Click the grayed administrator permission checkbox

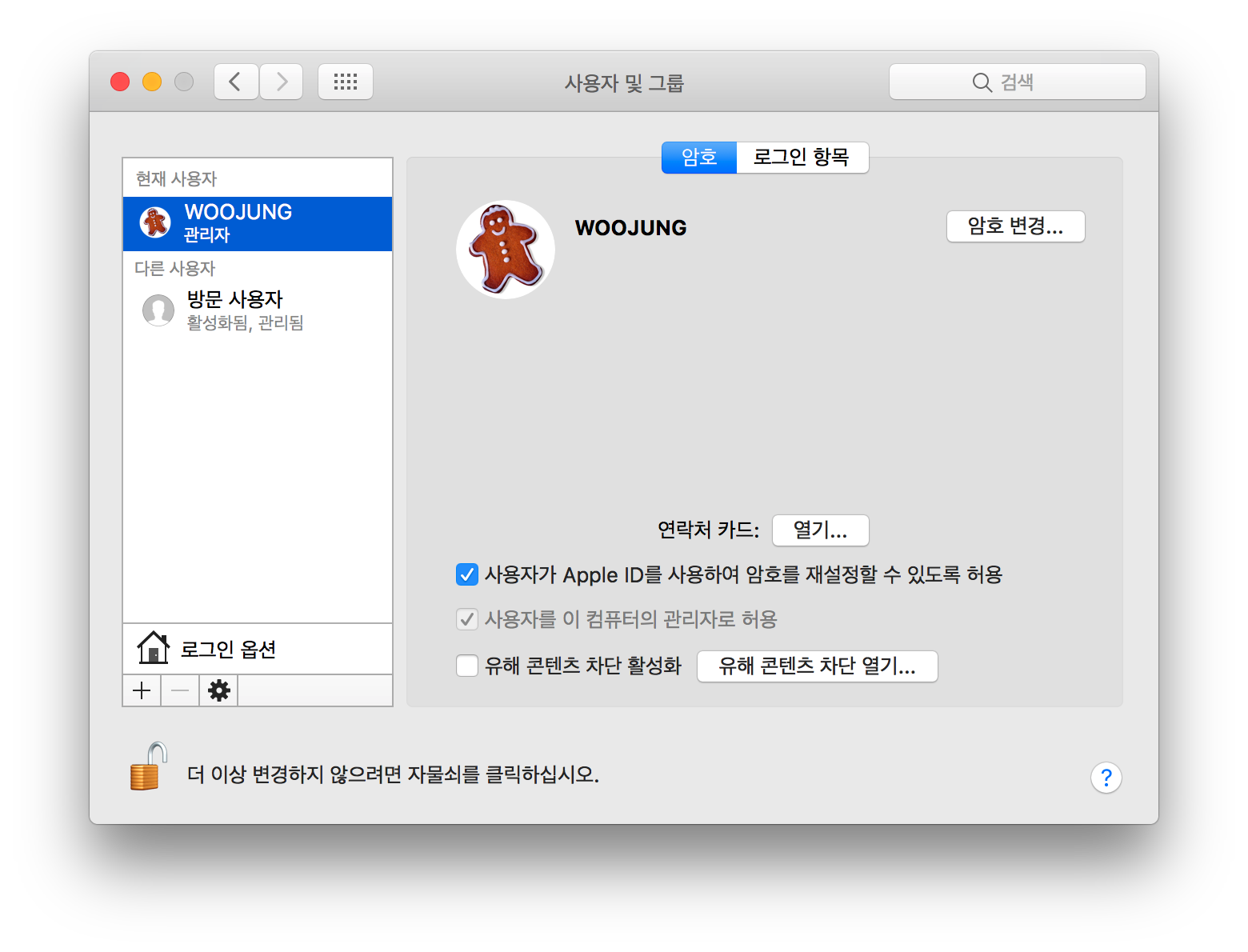coord(467,619)
